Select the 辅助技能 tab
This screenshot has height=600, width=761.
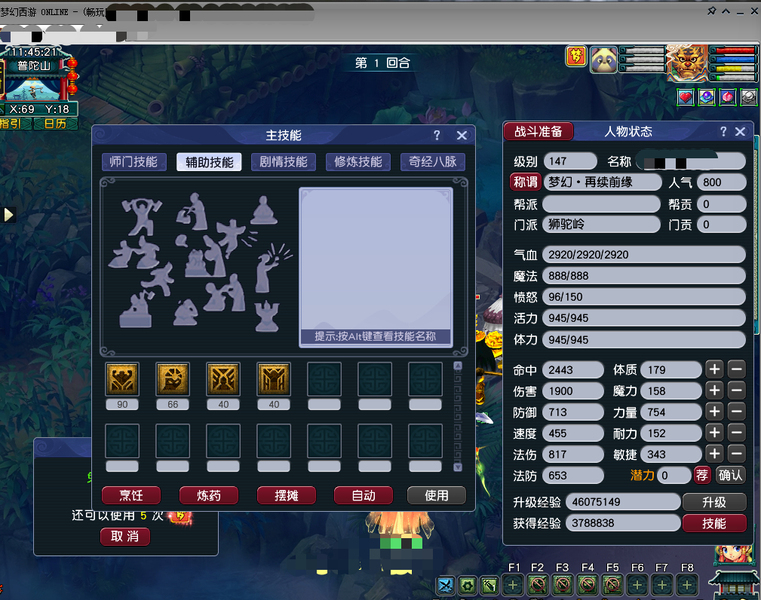[x=209, y=162]
